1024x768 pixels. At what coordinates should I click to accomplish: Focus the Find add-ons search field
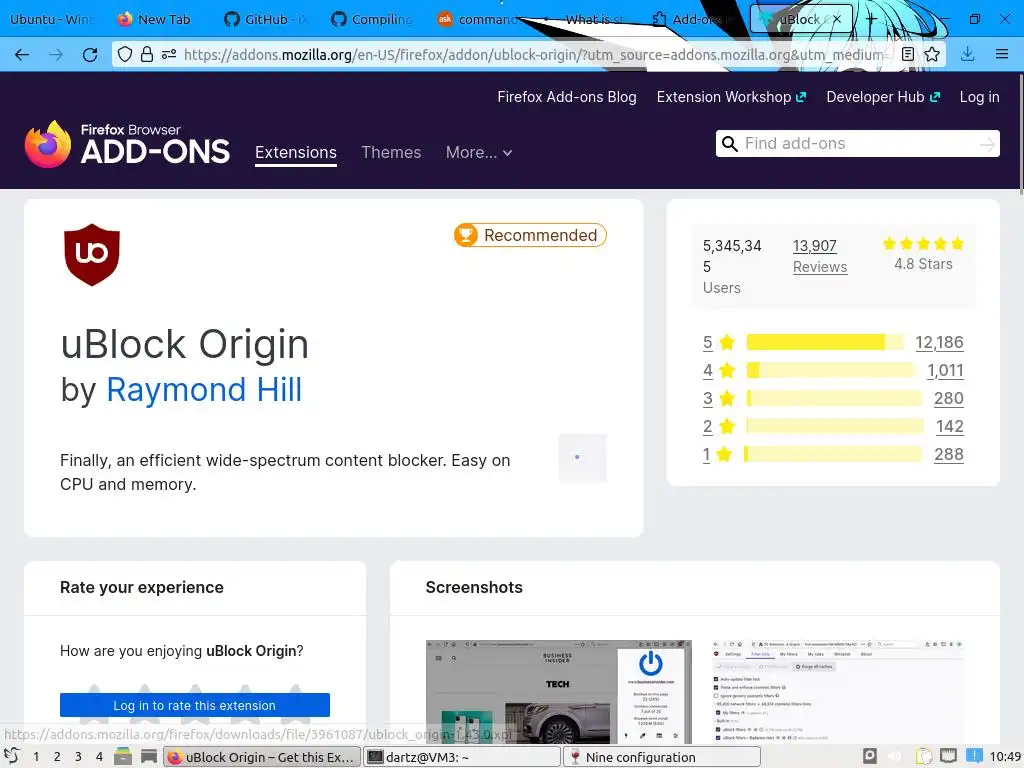(x=857, y=144)
